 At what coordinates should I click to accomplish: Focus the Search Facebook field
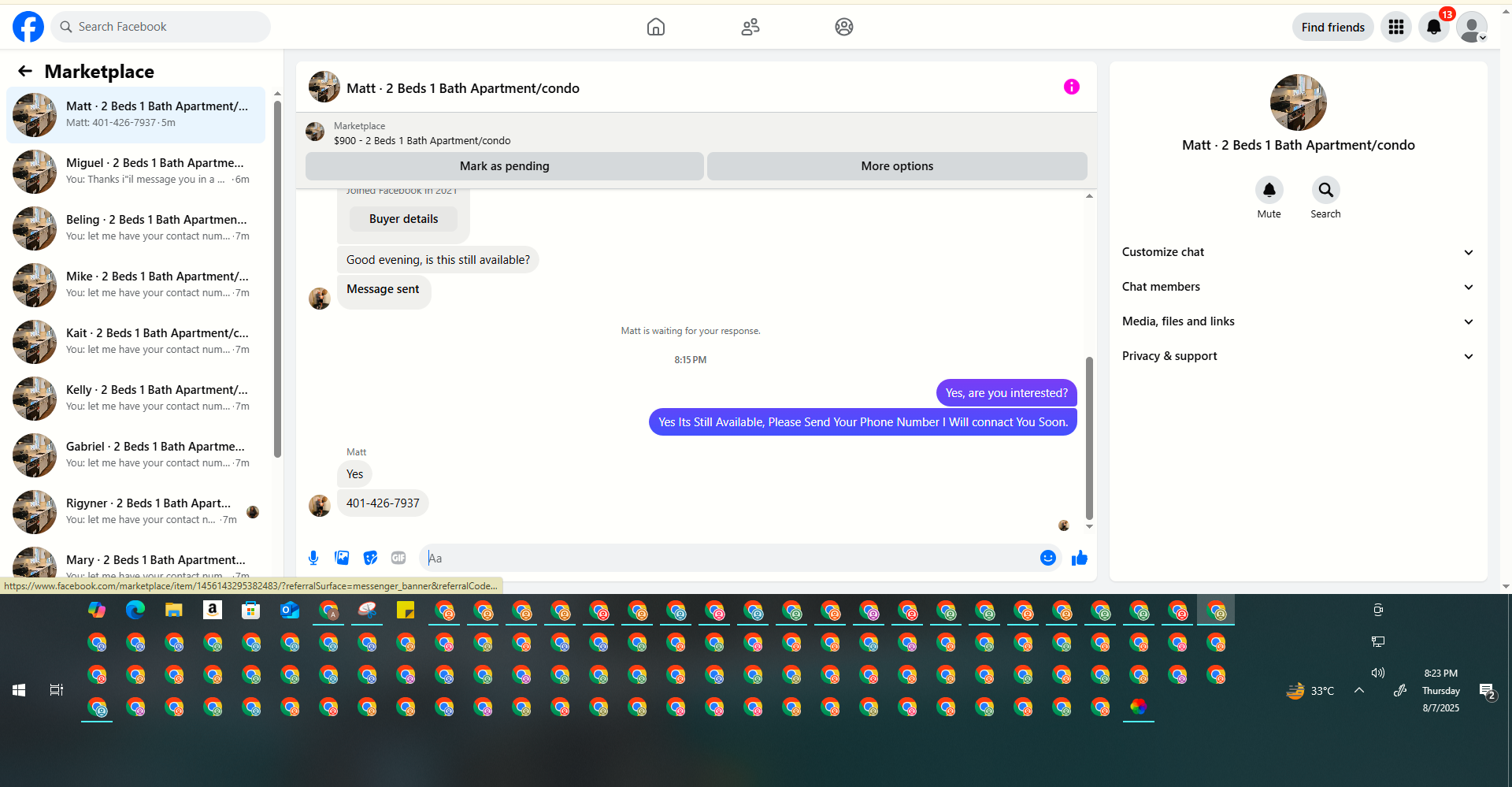(x=161, y=27)
